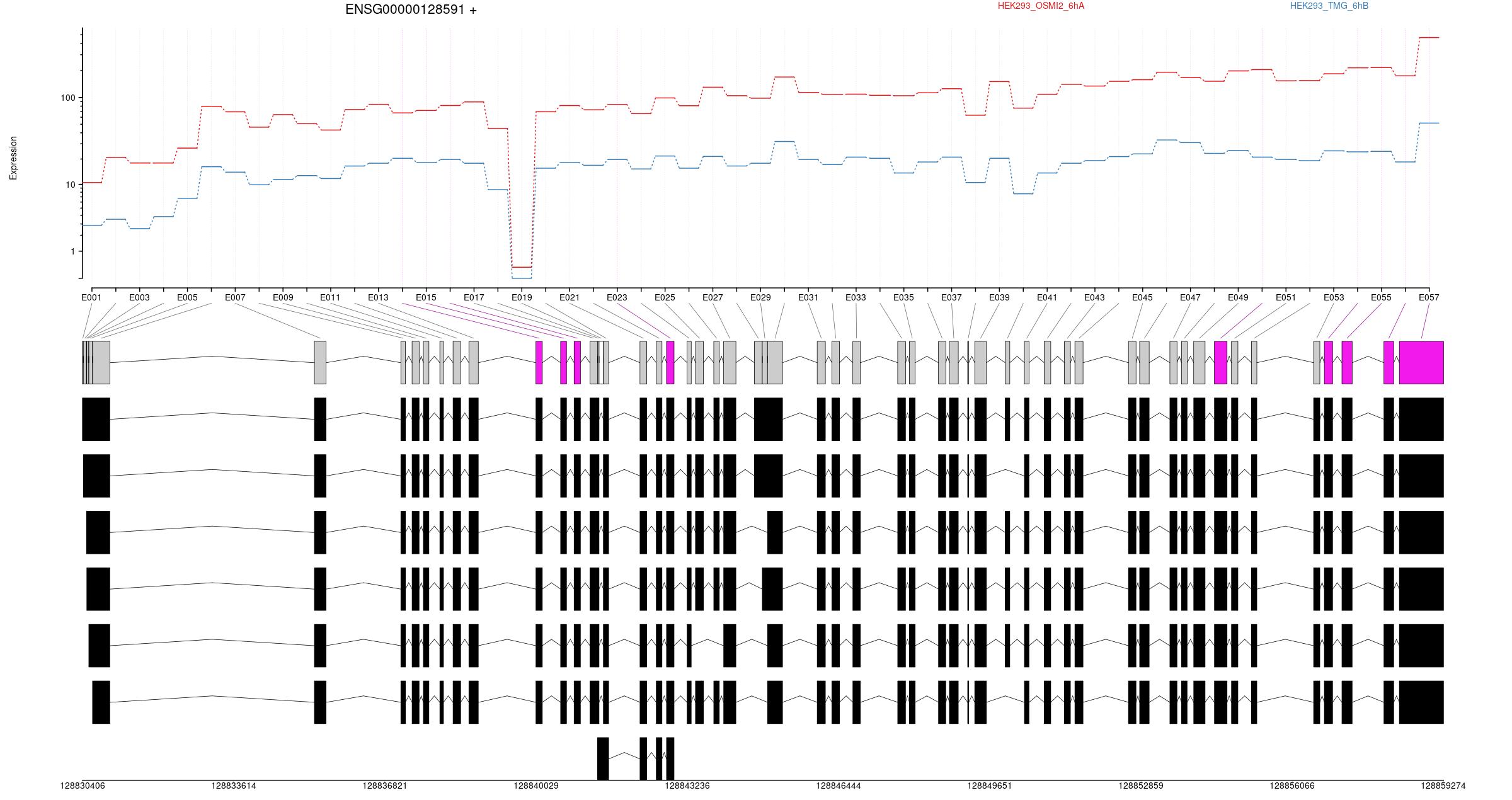The height and width of the screenshot is (800, 1512).
Task: Click exon label E013
Action: tap(378, 297)
